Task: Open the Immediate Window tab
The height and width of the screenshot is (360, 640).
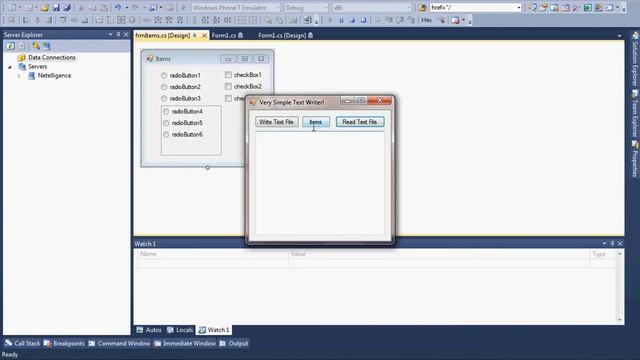Action: tap(184, 344)
